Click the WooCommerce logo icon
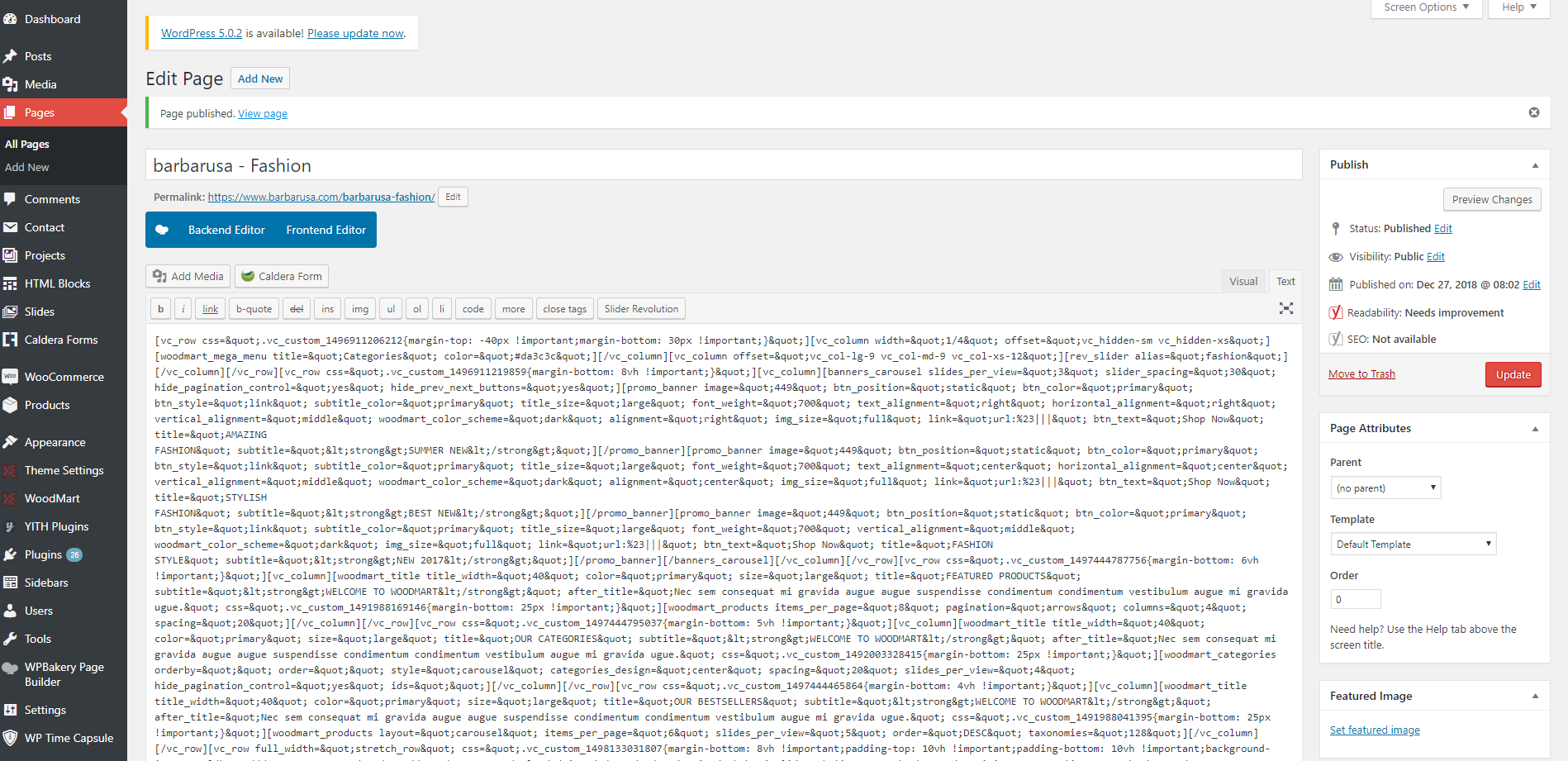 (x=10, y=377)
